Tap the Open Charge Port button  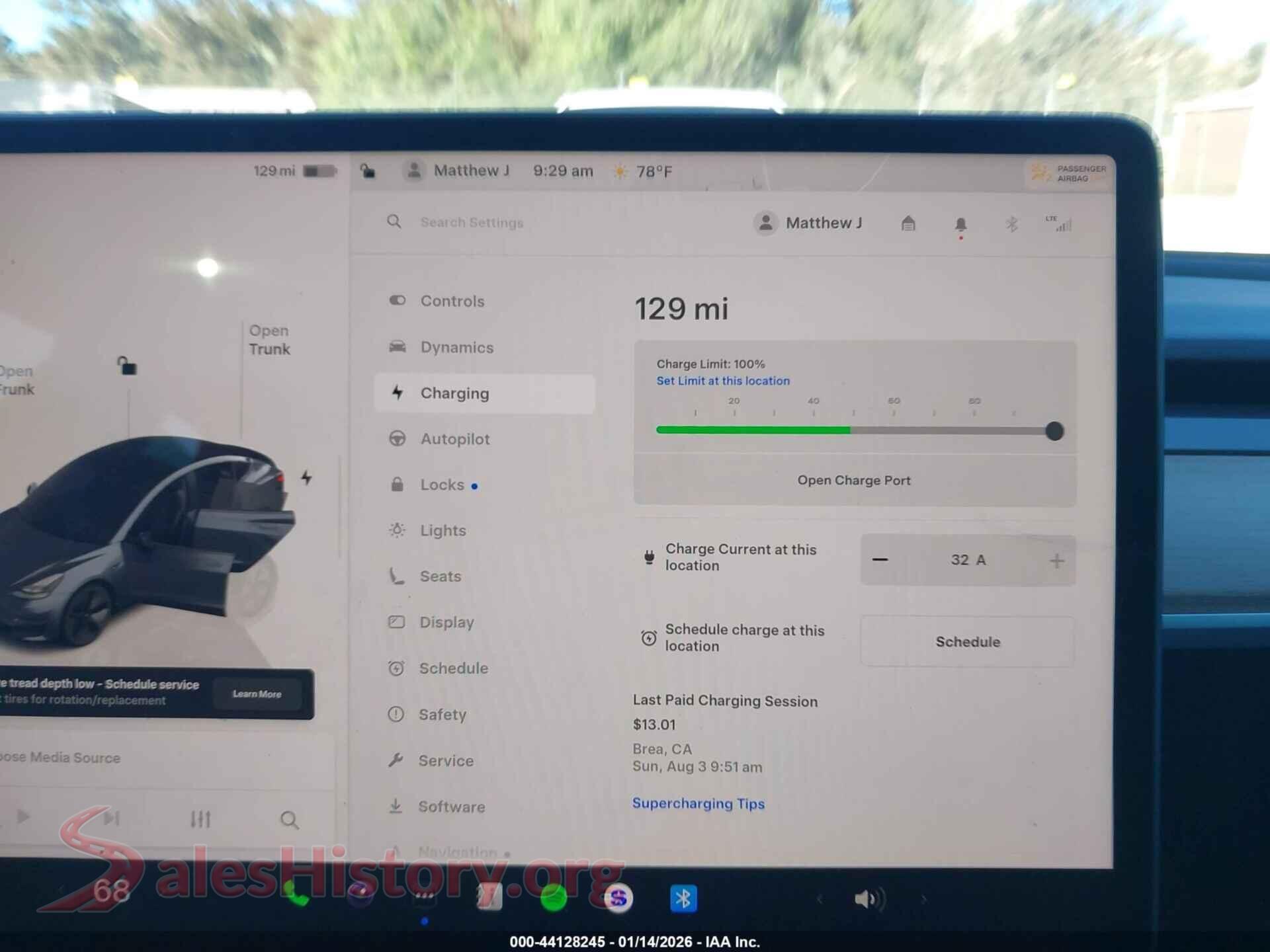[x=855, y=481]
